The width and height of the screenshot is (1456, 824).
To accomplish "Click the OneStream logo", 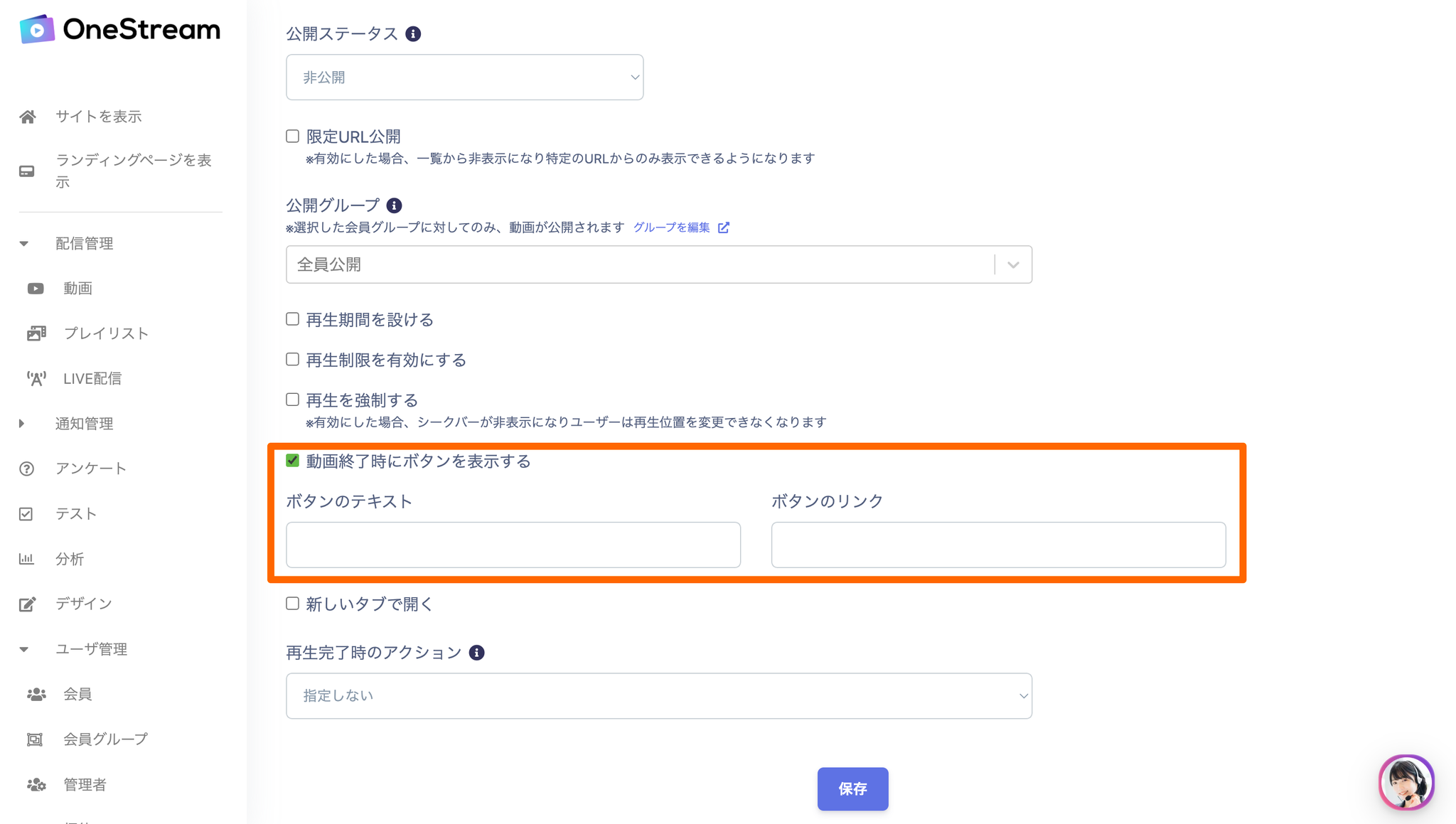I will pyautogui.click(x=120, y=30).
